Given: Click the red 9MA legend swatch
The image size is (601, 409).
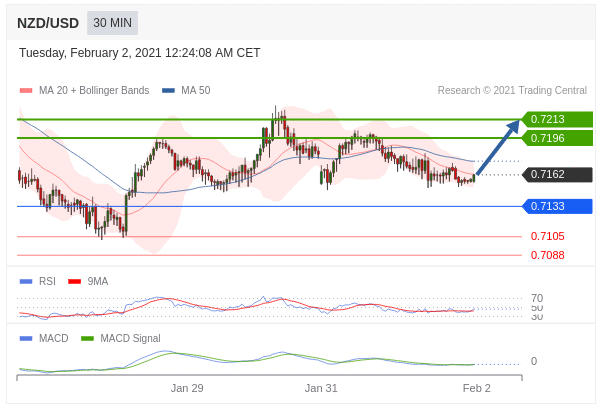Looking at the screenshot, I should (x=74, y=281).
